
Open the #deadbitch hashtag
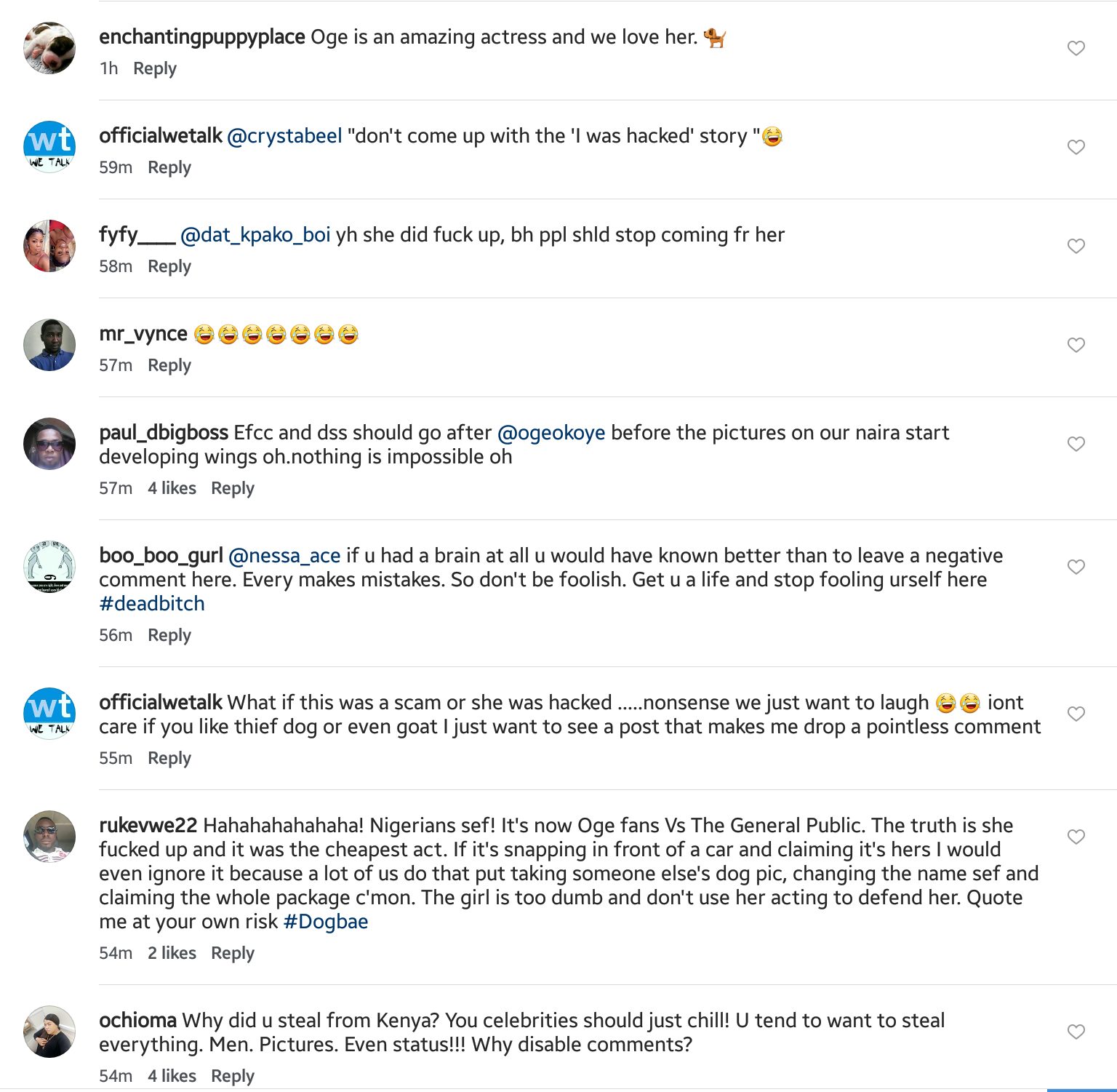click(152, 604)
